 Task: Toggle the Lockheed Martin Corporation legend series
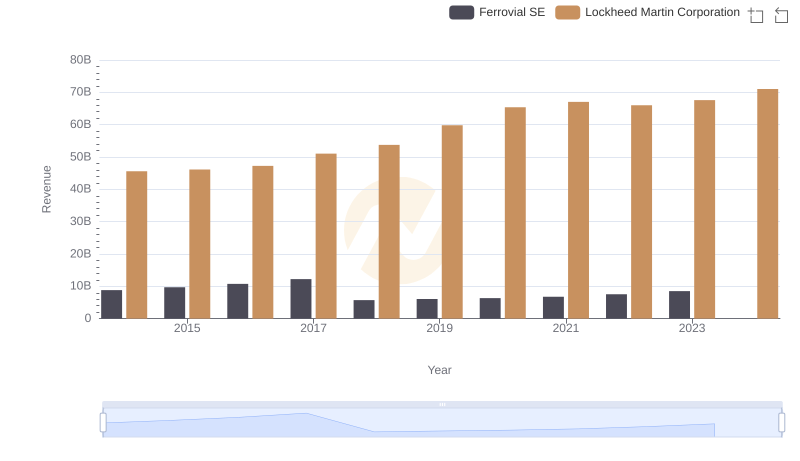pyautogui.click(x=647, y=12)
